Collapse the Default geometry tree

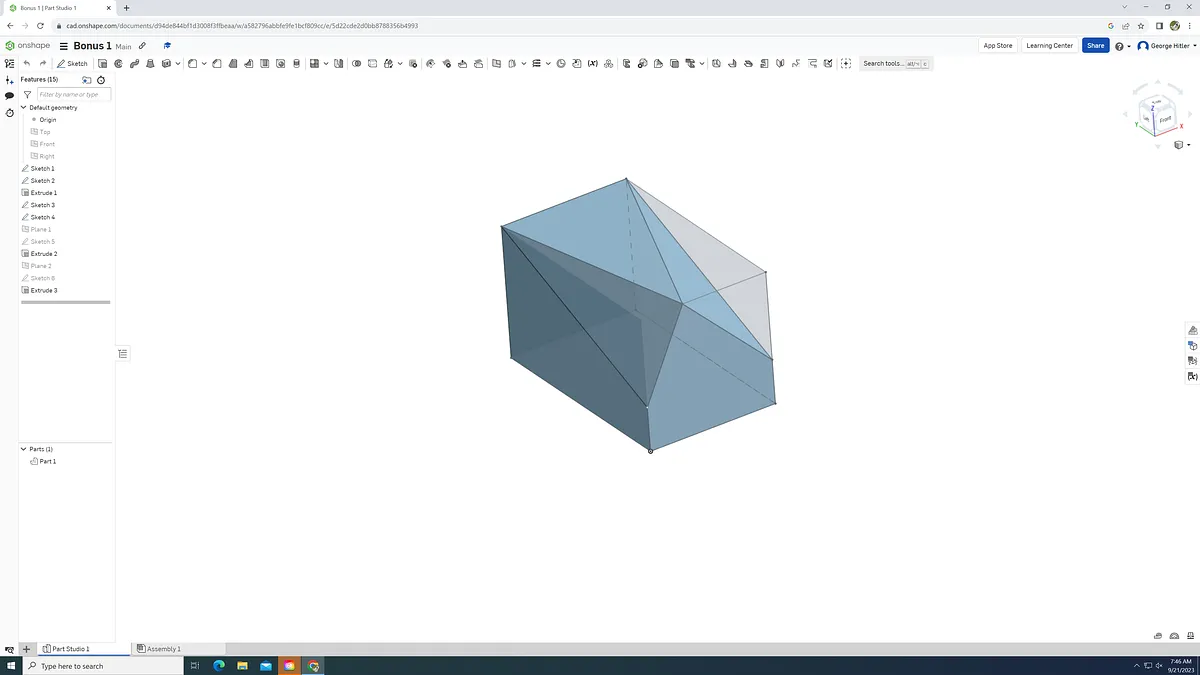24,108
